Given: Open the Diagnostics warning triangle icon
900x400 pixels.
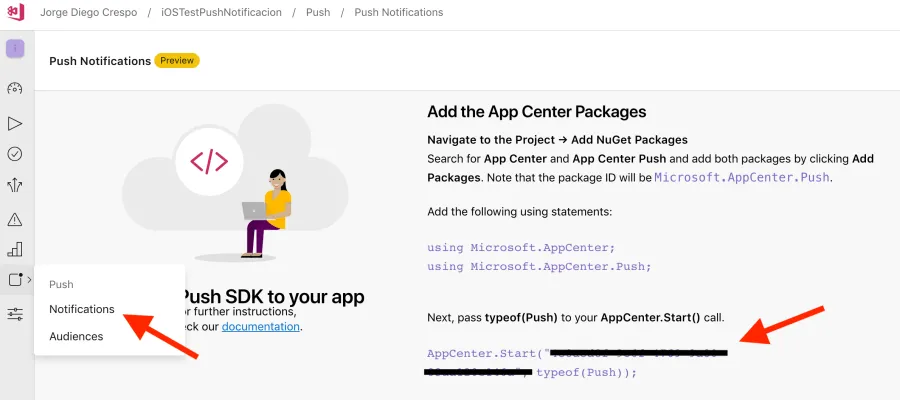Looking at the screenshot, I should [15, 219].
